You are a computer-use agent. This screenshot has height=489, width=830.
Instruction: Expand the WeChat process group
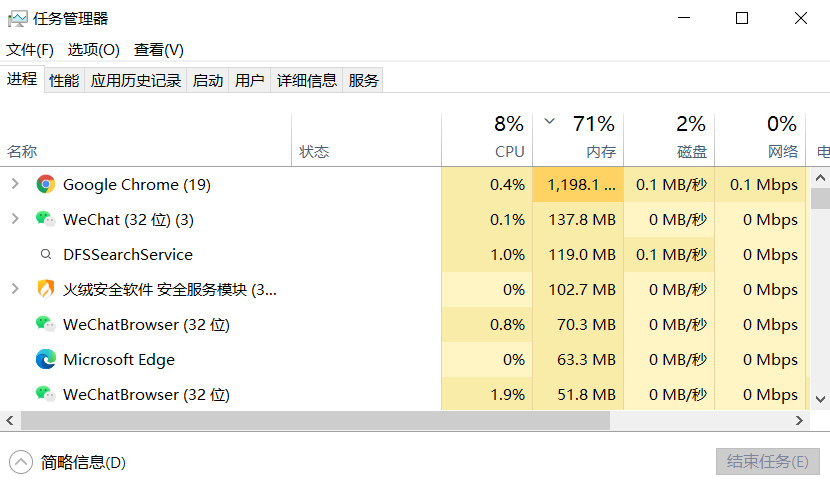point(14,220)
